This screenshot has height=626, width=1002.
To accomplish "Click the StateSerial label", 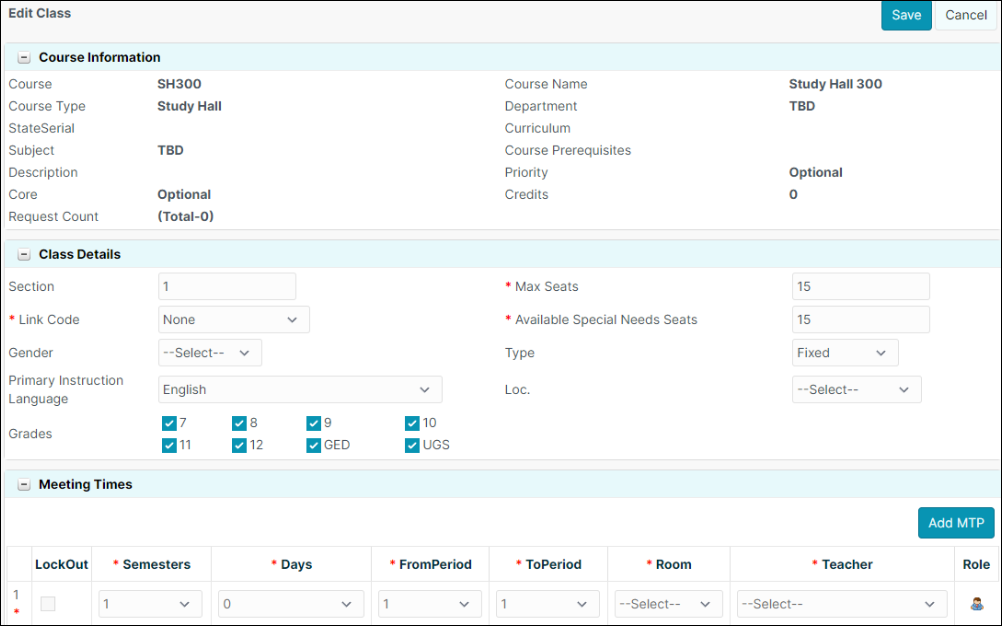I will (41, 128).
